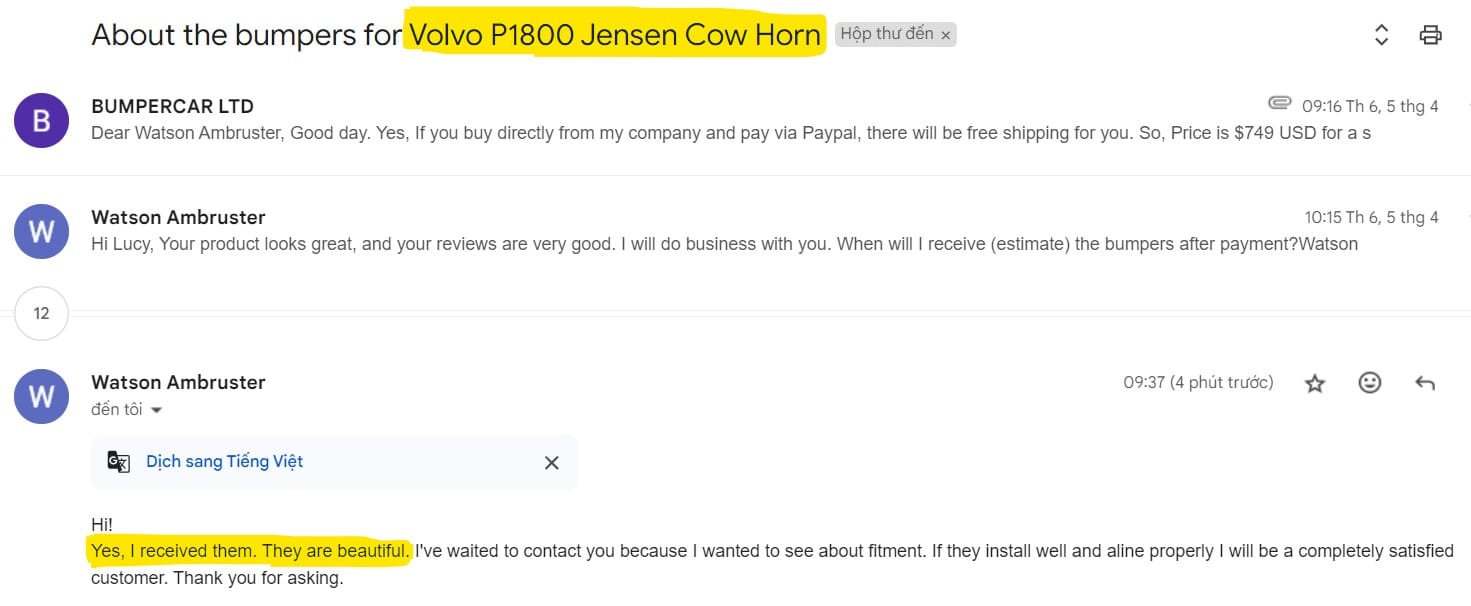Add an emoji reaction to the message

pos(1370,382)
